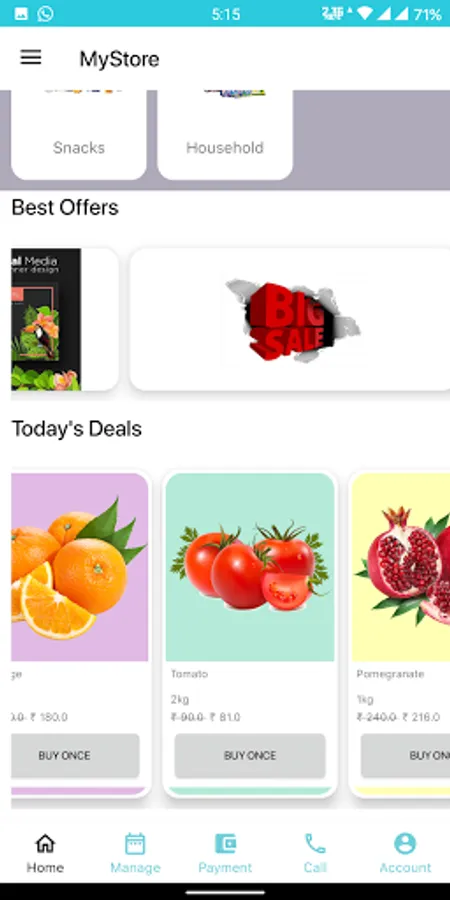This screenshot has height=900, width=450.
Task: Buy the Tomato with Buy Once
Action: pos(250,755)
